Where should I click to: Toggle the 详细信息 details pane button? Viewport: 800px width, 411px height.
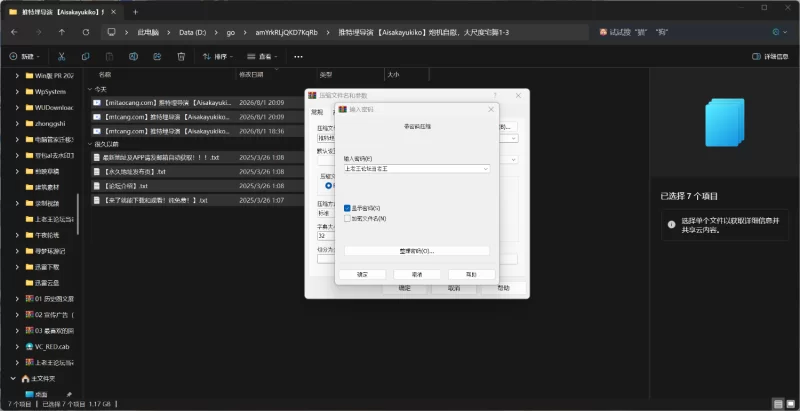click(x=770, y=57)
